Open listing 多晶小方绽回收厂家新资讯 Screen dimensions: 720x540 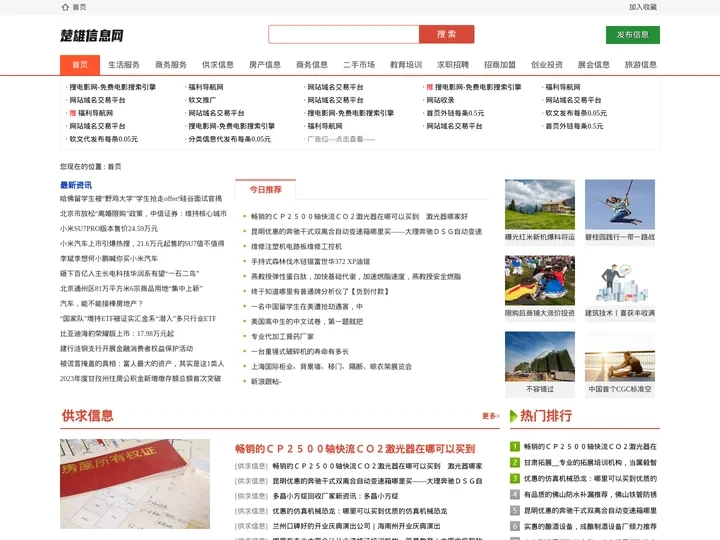point(335,496)
